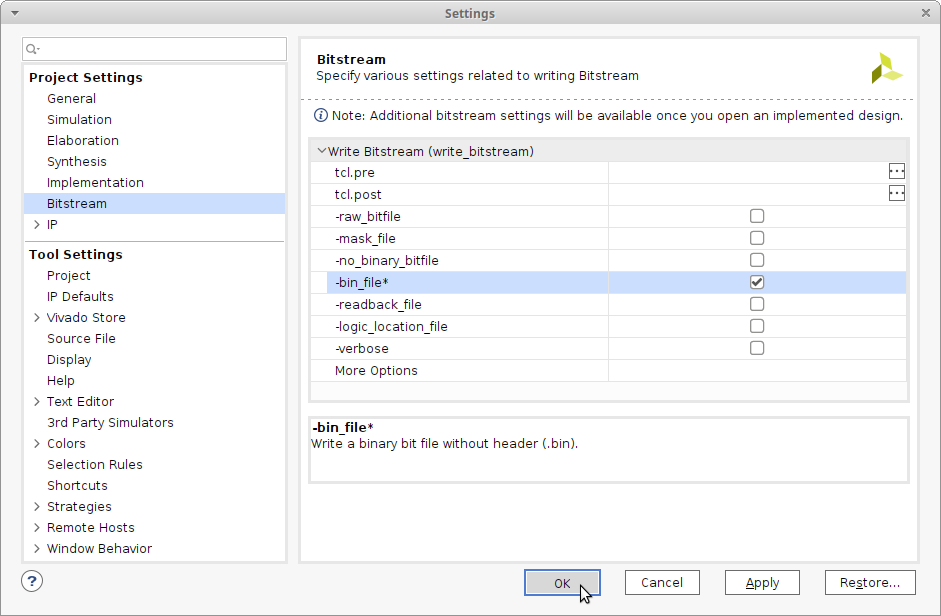This screenshot has height=616, width=941.
Task: Click into the settings search field
Action: [160, 49]
